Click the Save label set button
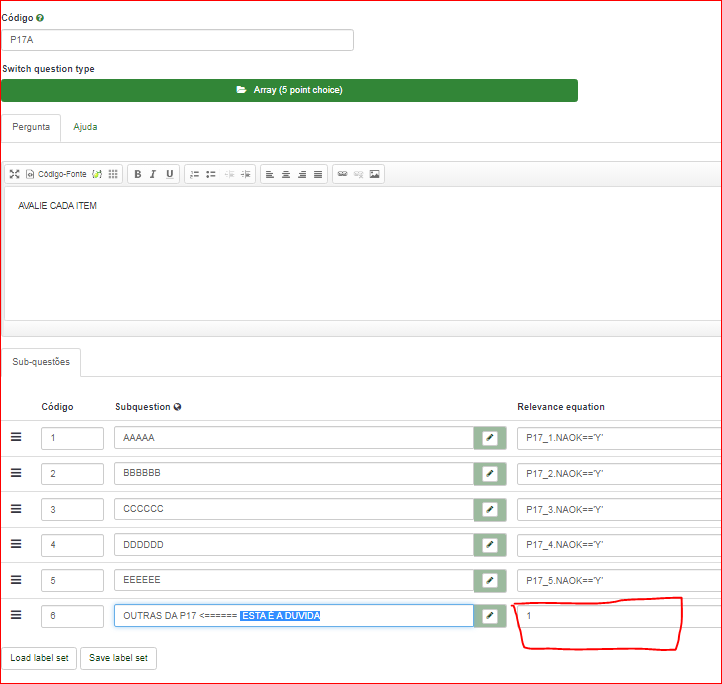The image size is (722, 684). click(118, 658)
